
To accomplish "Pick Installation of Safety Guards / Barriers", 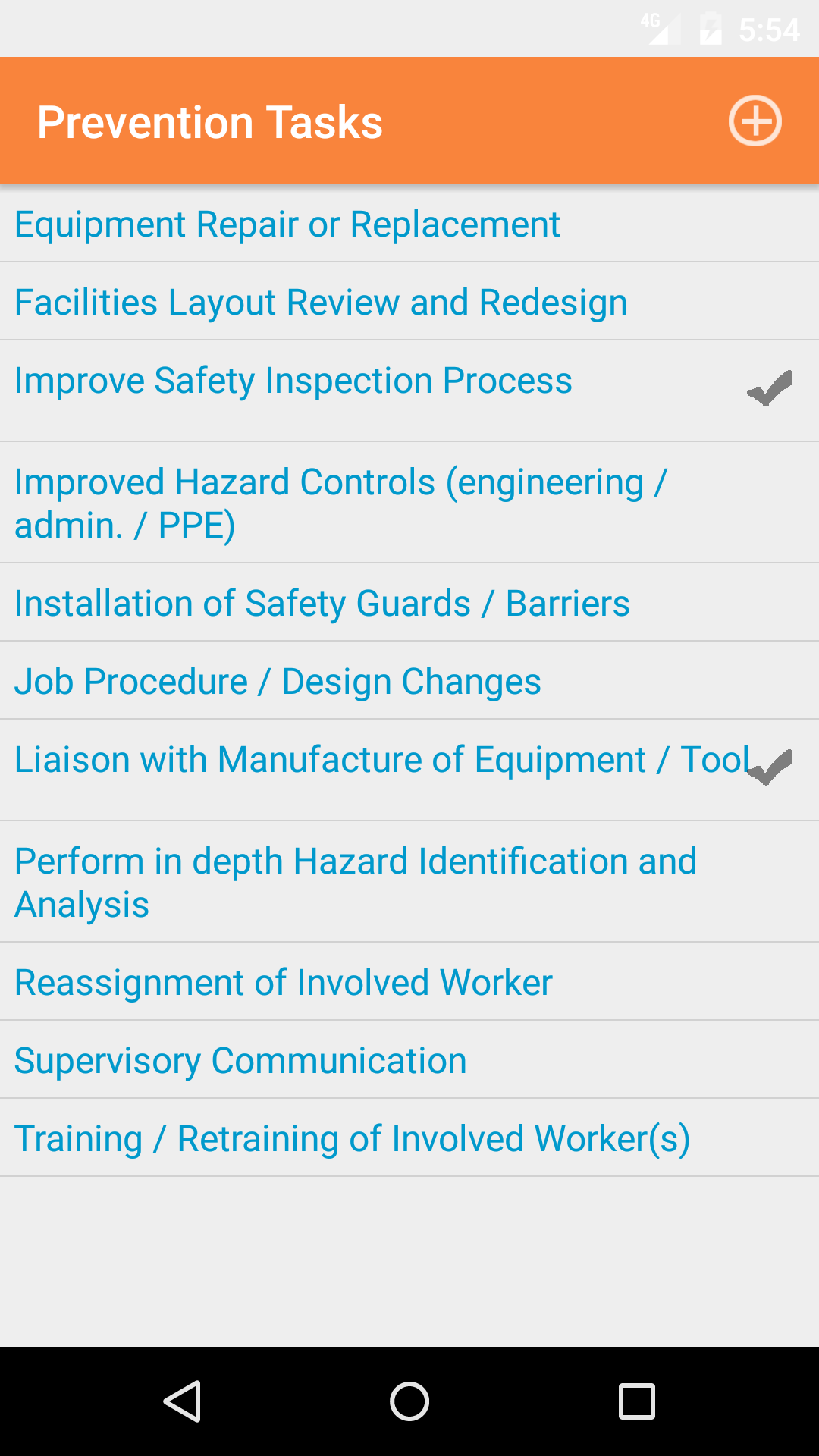I will 322,604.
